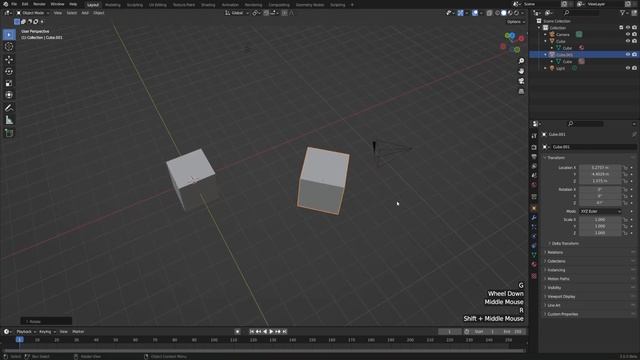Open the Edit menu
Viewport: 640px width, 360px height.
(25, 4)
